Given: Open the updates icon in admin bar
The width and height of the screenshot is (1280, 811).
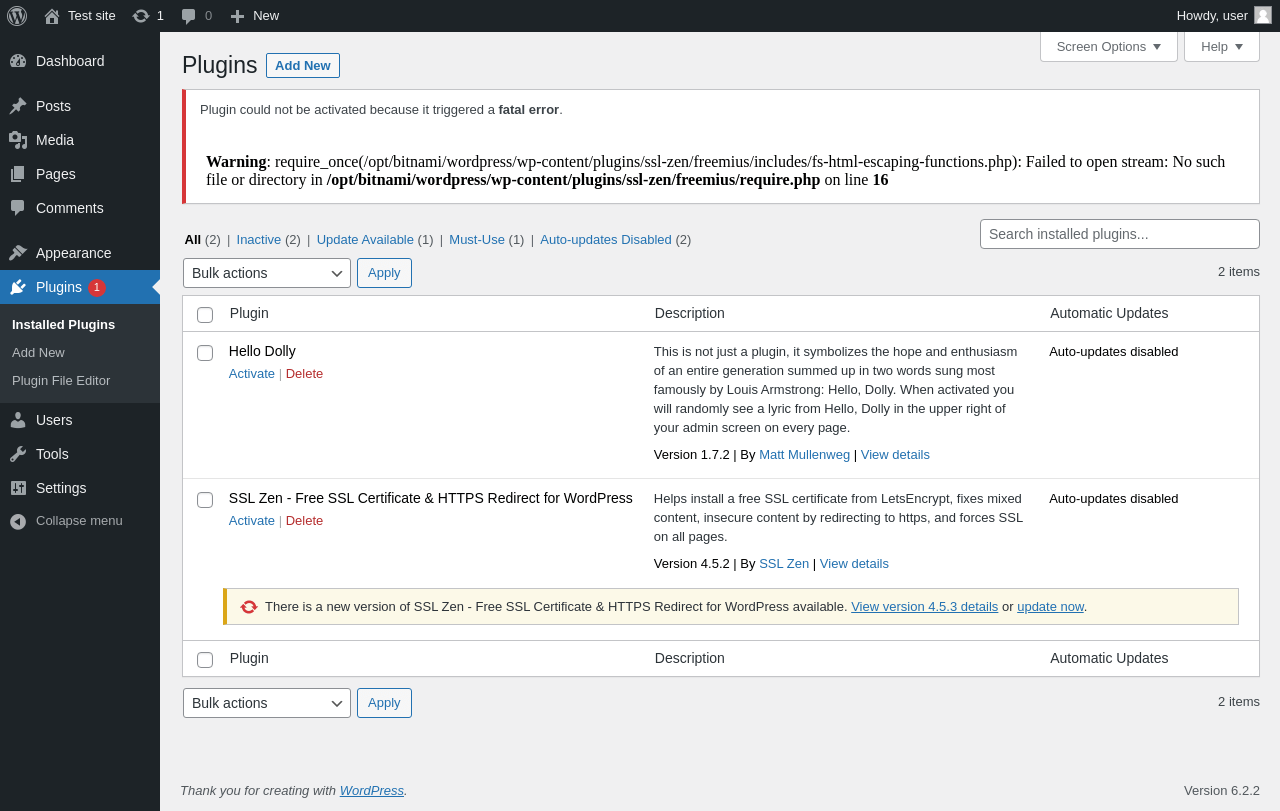Looking at the screenshot, I should pyautogui.click(x=141, y=16).
